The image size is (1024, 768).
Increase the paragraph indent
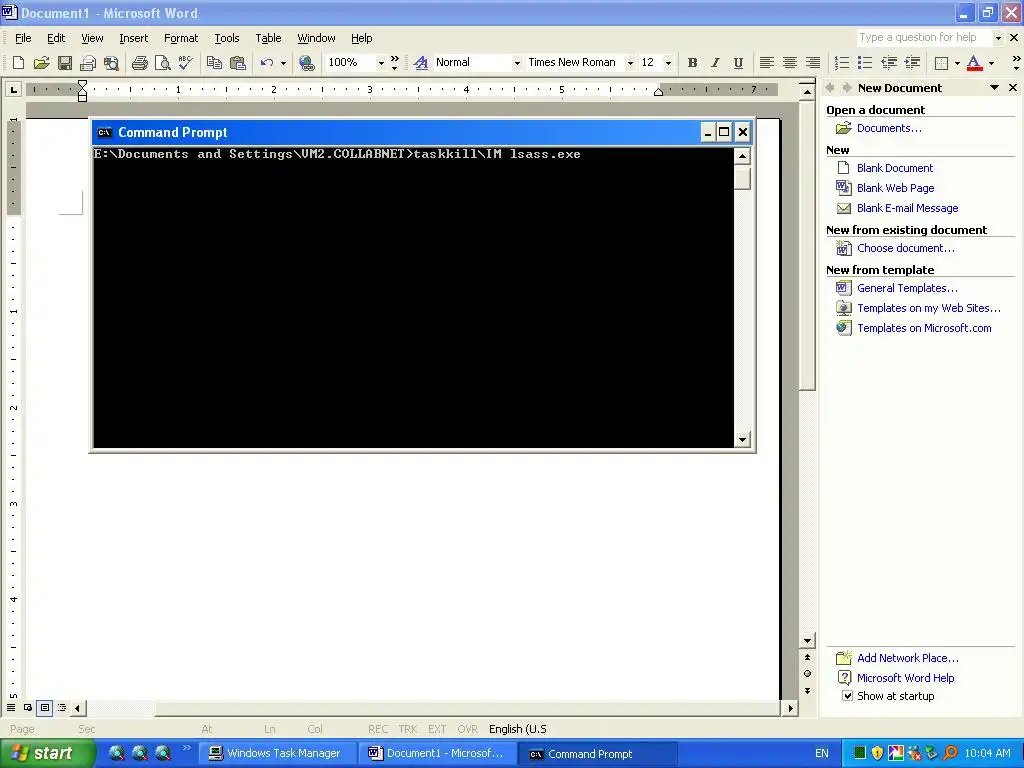(x=912, y=63)
